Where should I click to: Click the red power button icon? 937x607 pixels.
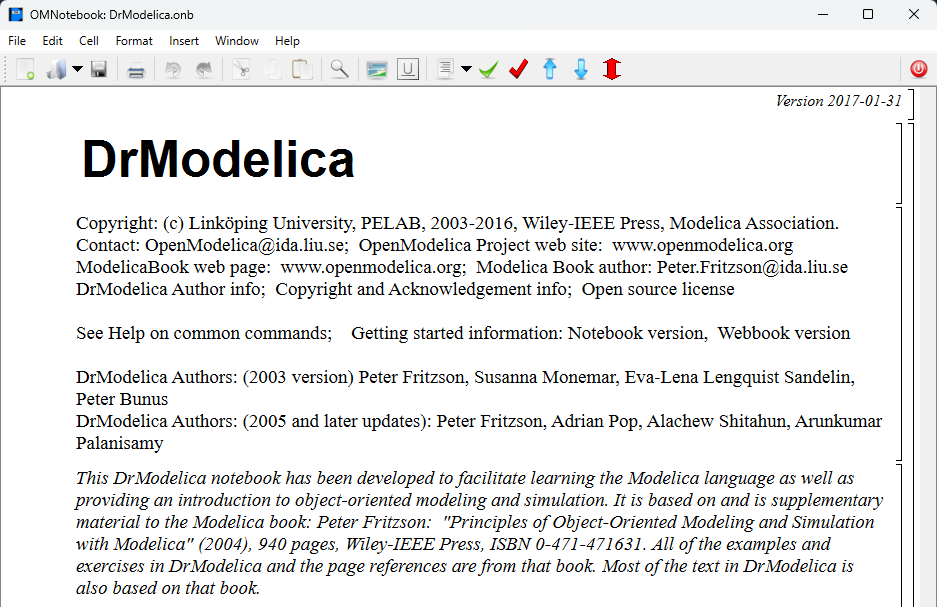(x=919, y=69)
